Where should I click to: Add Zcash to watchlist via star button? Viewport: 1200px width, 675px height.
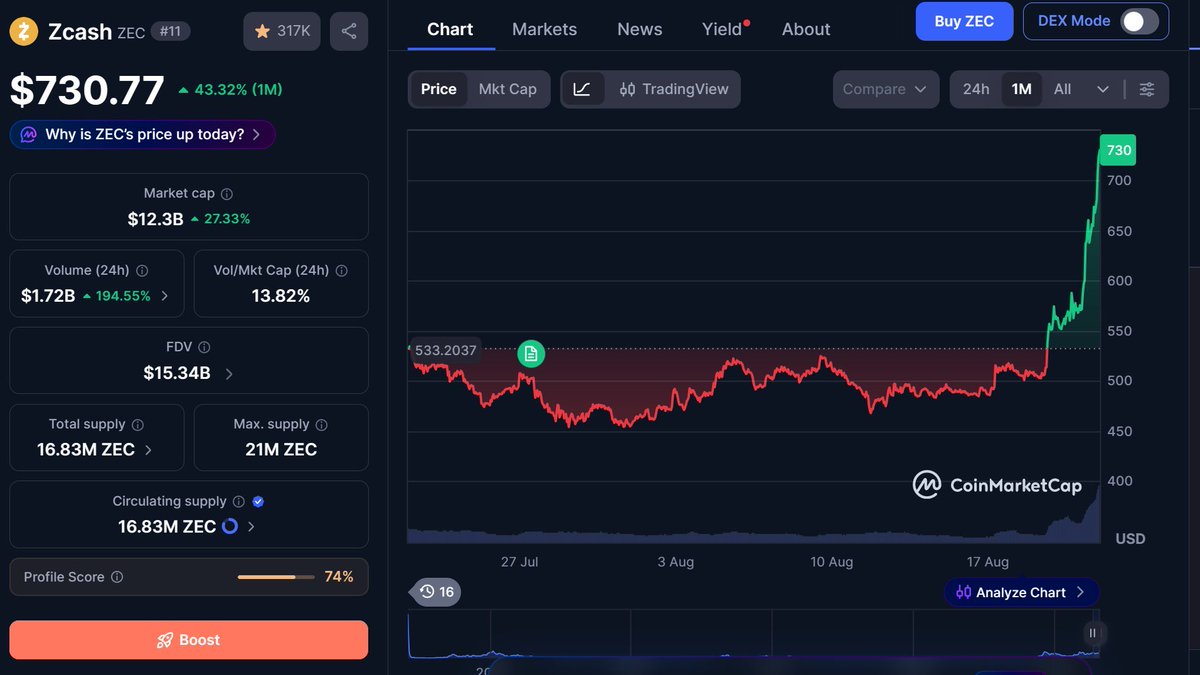(282, 31)
